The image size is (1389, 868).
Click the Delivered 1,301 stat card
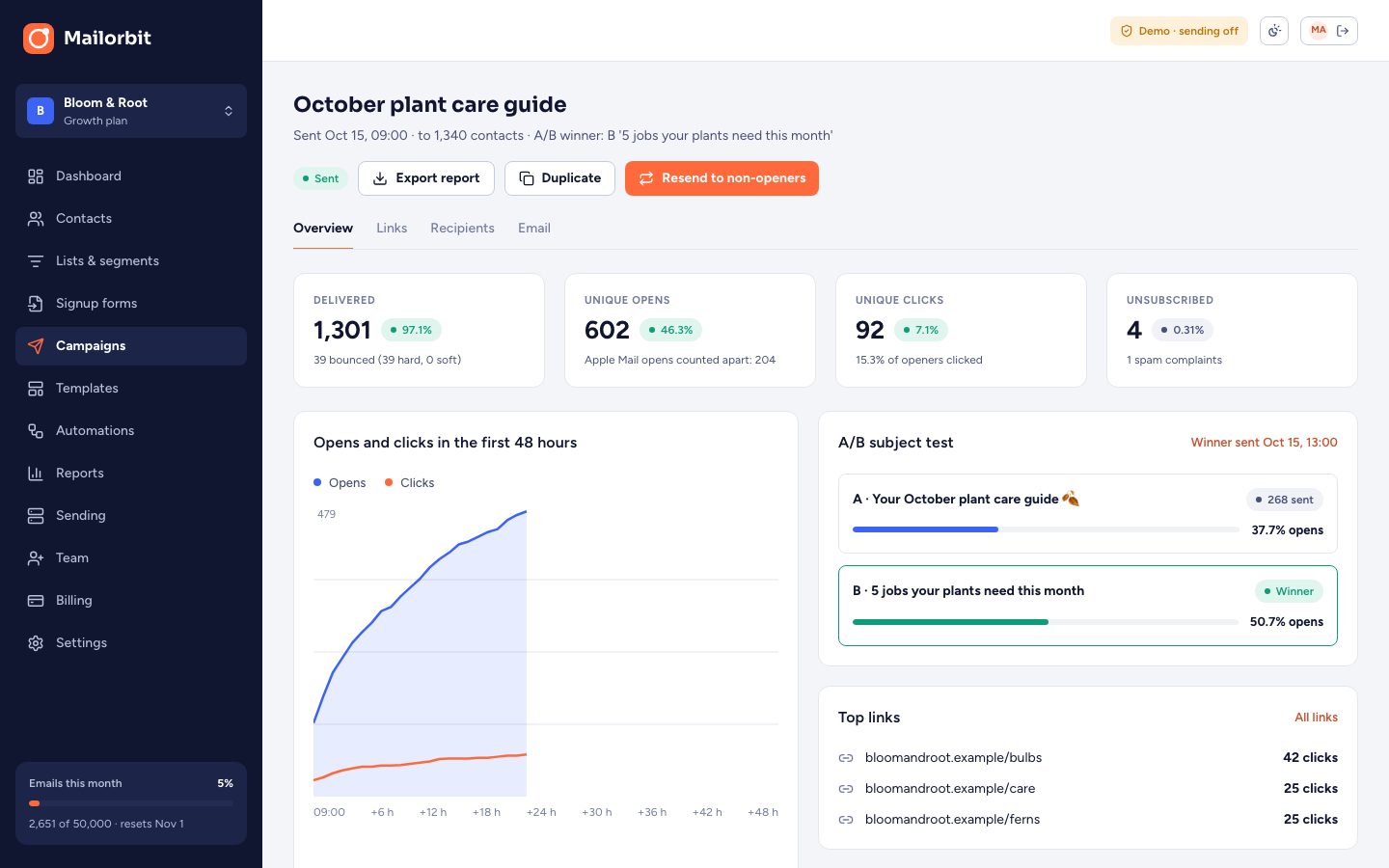point(419,331)
